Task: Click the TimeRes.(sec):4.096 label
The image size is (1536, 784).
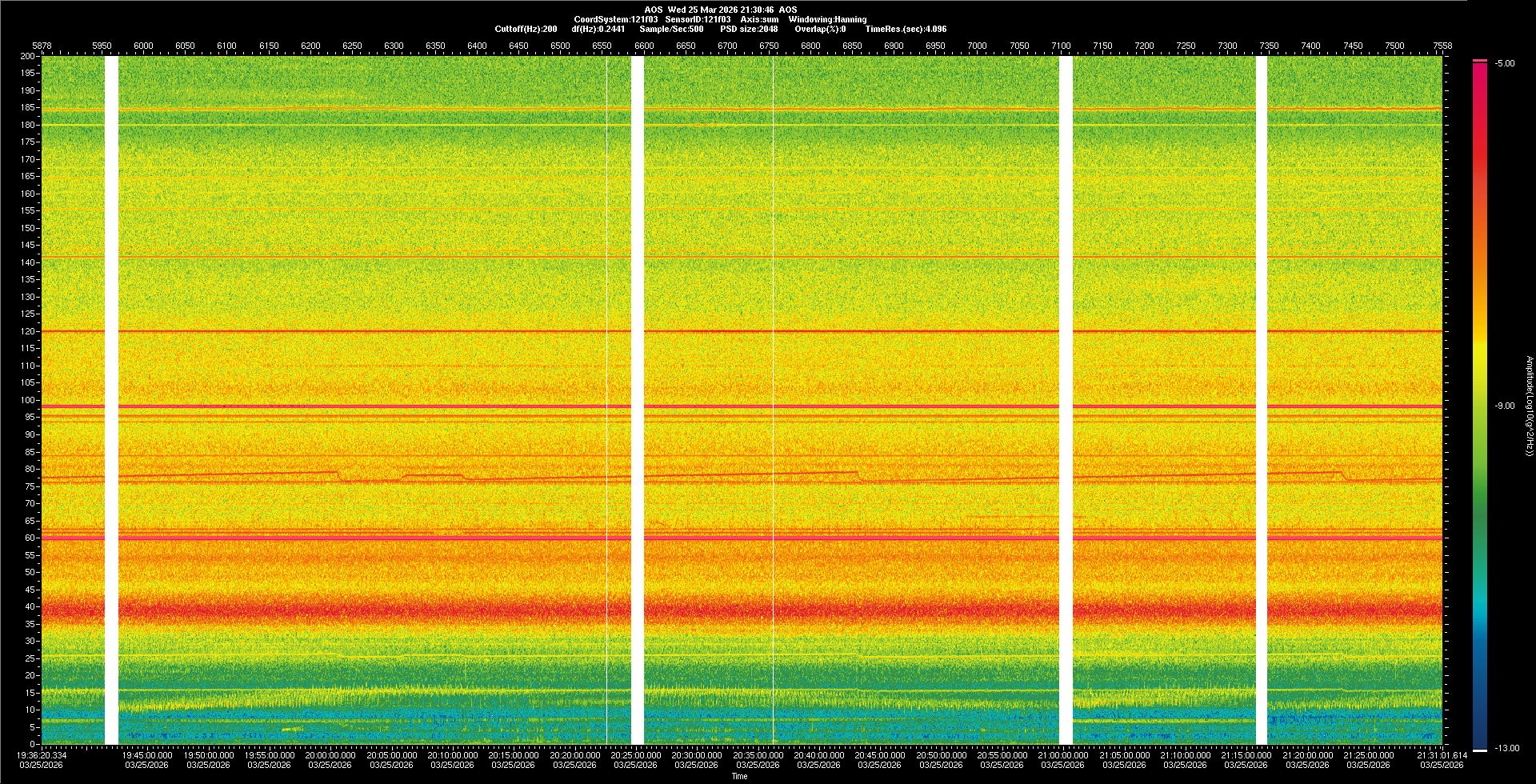Action: pos(905,29)
